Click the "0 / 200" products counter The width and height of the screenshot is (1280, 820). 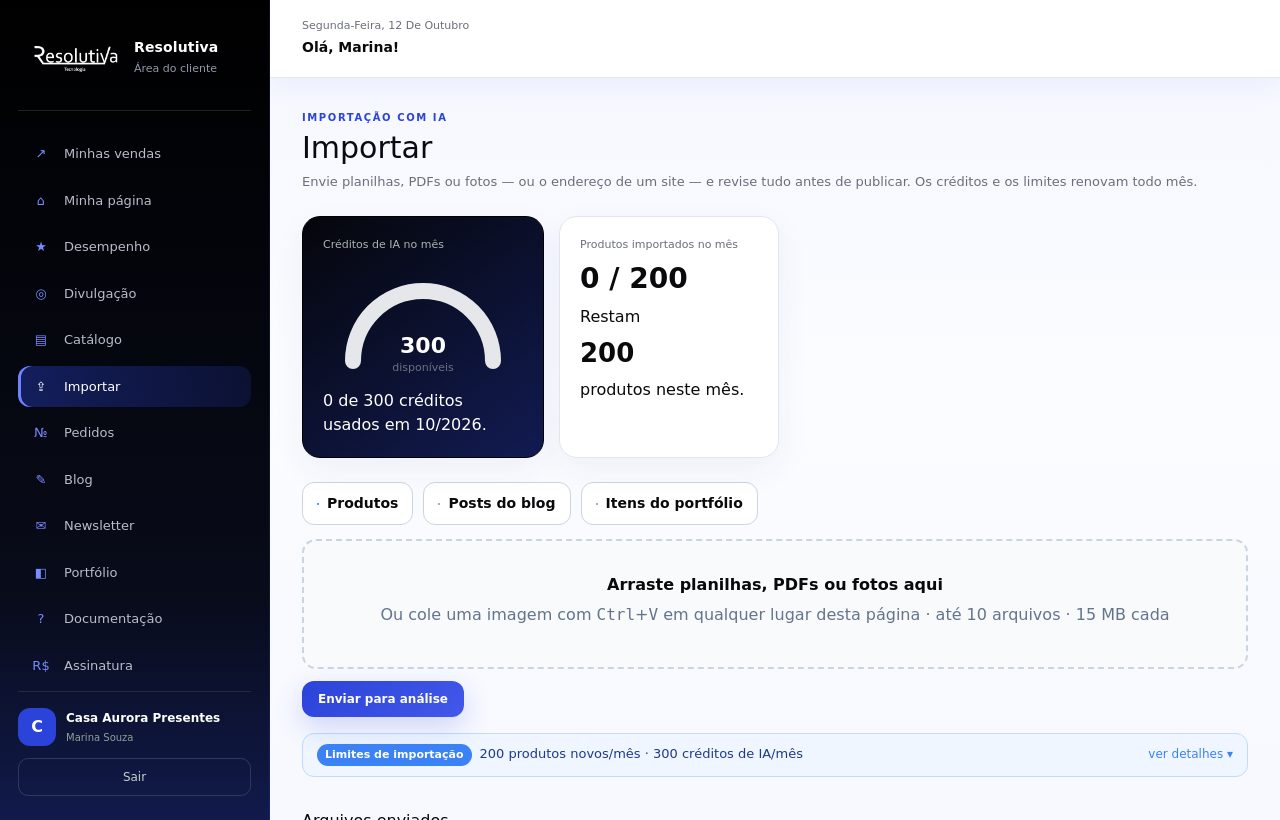634,278
